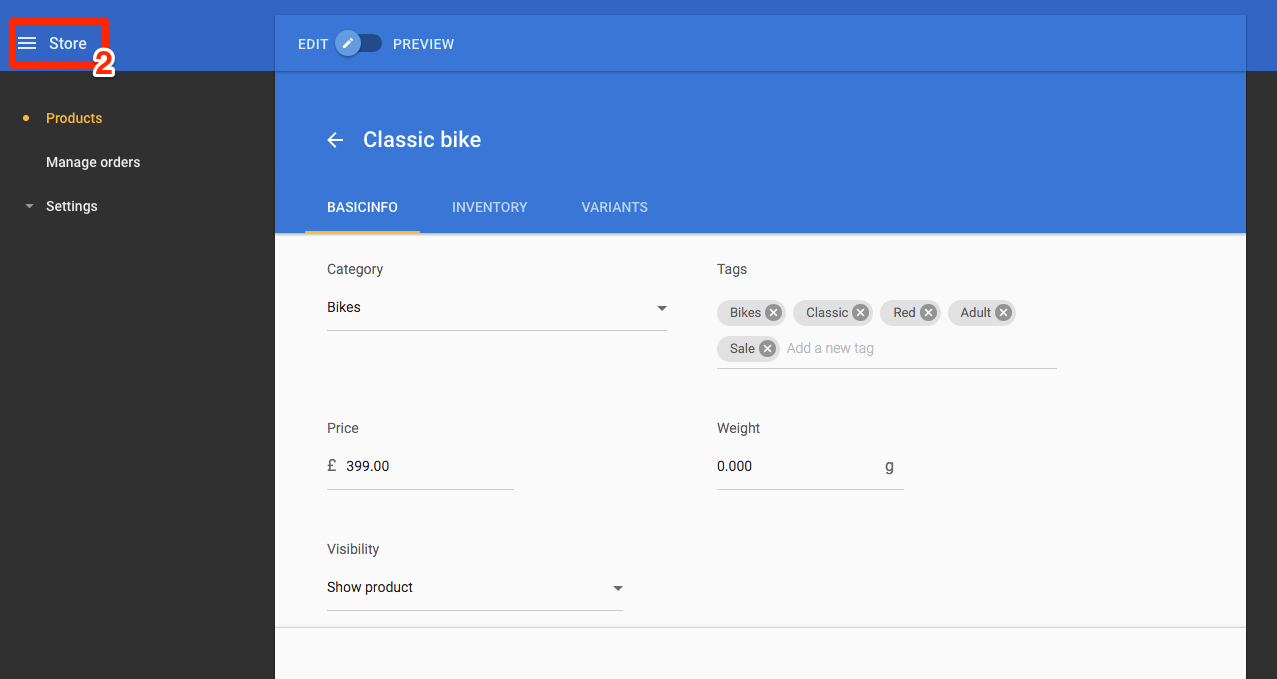Viewport: 1277px width, 679px height.
Task: Remove the Bikes tag
Action: 773,313
